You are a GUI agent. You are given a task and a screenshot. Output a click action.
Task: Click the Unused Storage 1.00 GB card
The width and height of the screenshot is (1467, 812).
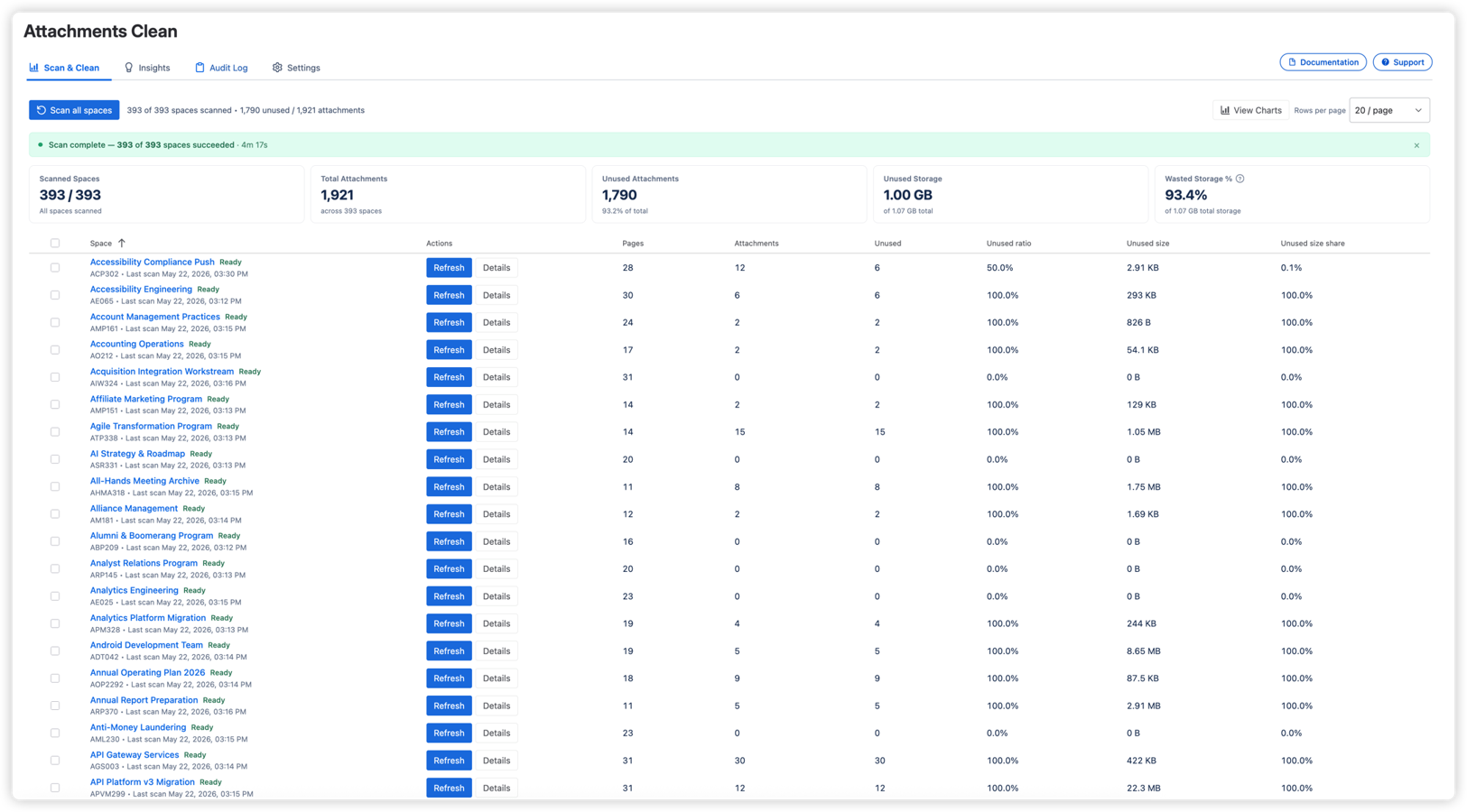[1010, 194]
